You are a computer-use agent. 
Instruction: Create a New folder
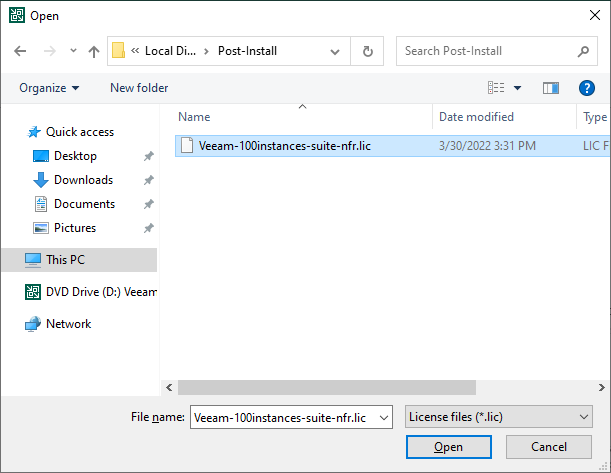(x=139, y=88)
